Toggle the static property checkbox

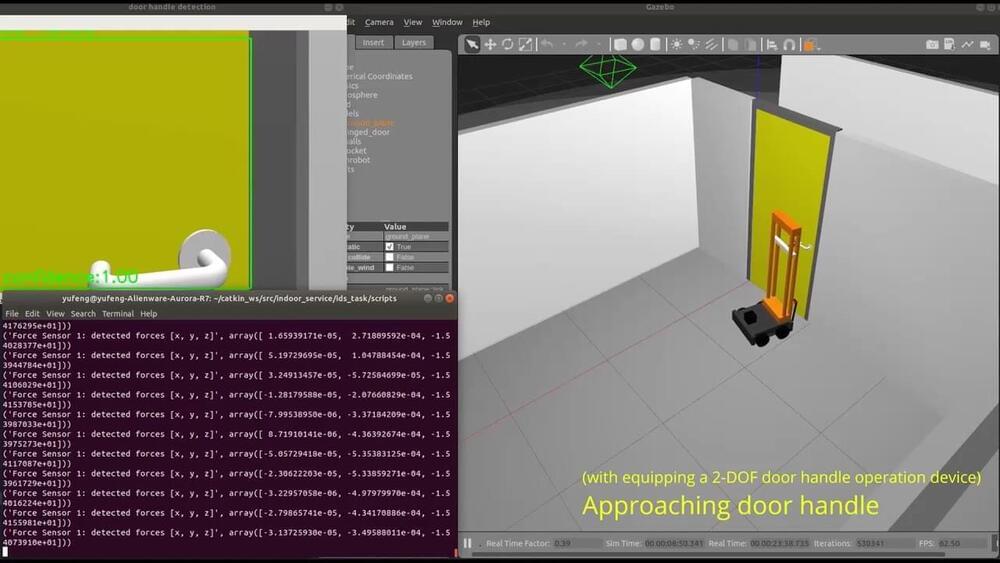[x=390, y=247]
